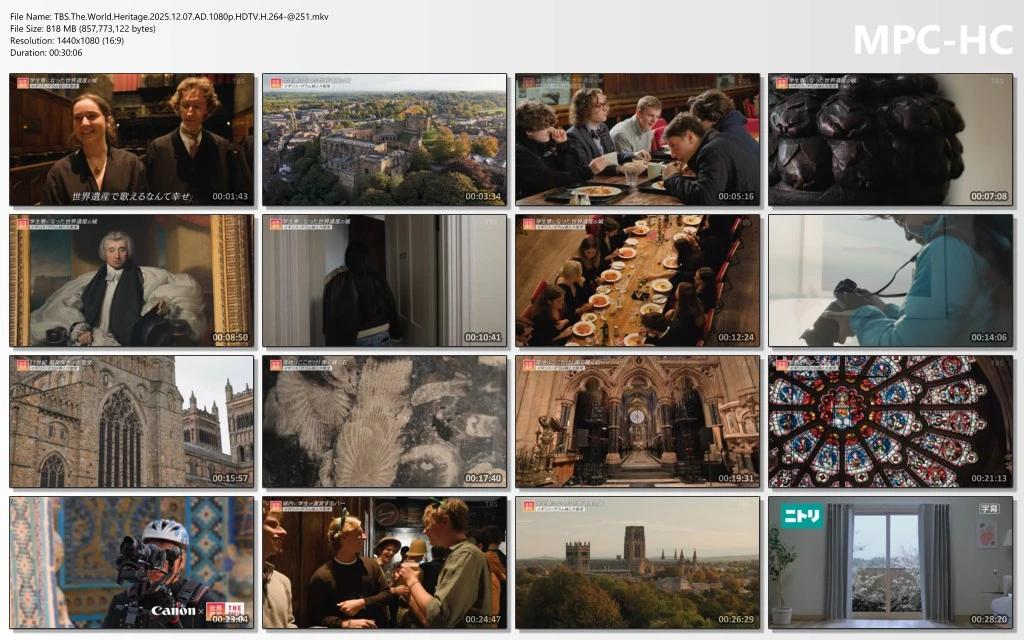Open the cathedral exterior thumbnail at 00:15:57
Viewport: 1024px width, 640px height.
(x=132, y=421)
